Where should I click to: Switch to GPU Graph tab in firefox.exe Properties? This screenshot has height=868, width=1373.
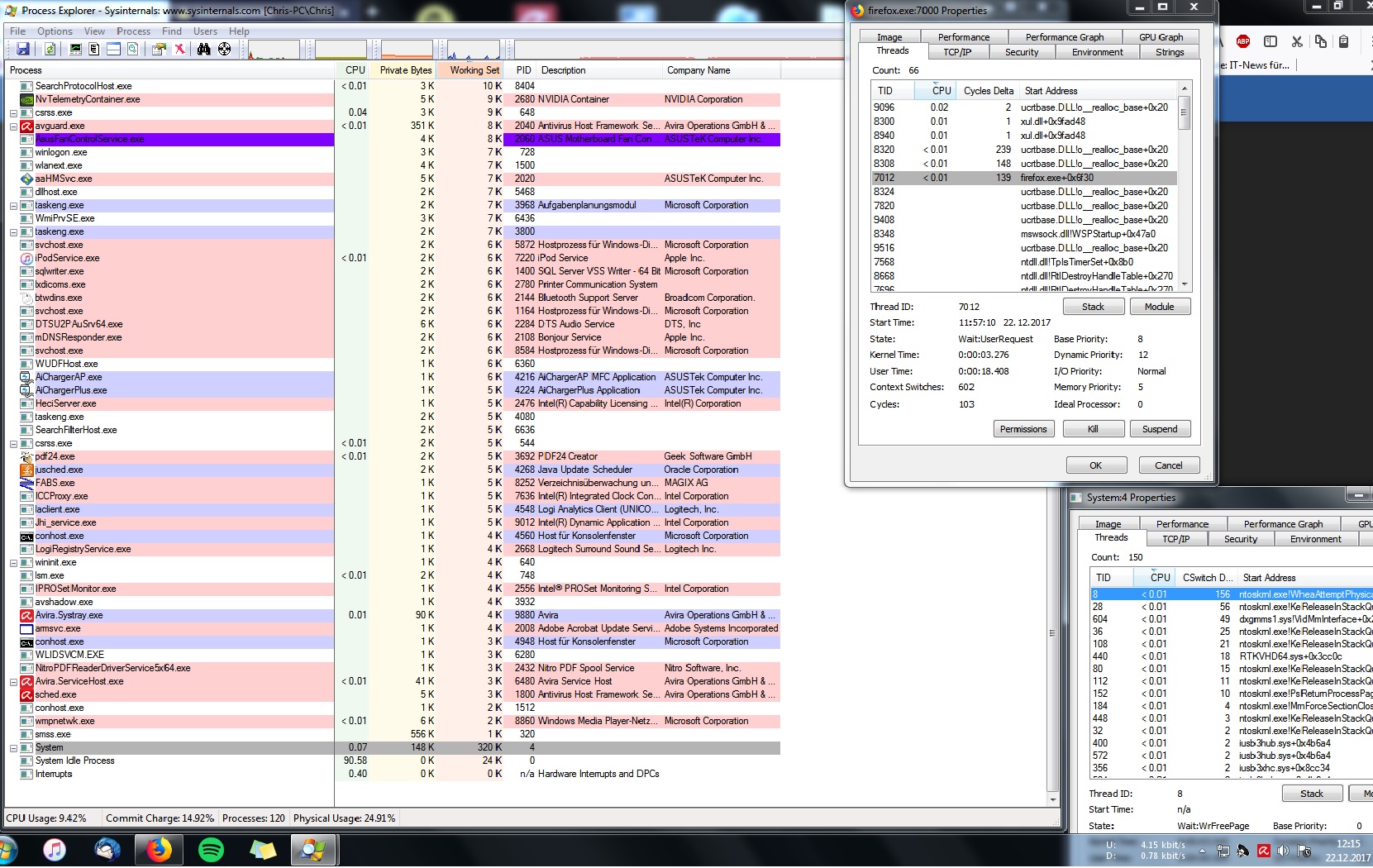coord(1161,37)
